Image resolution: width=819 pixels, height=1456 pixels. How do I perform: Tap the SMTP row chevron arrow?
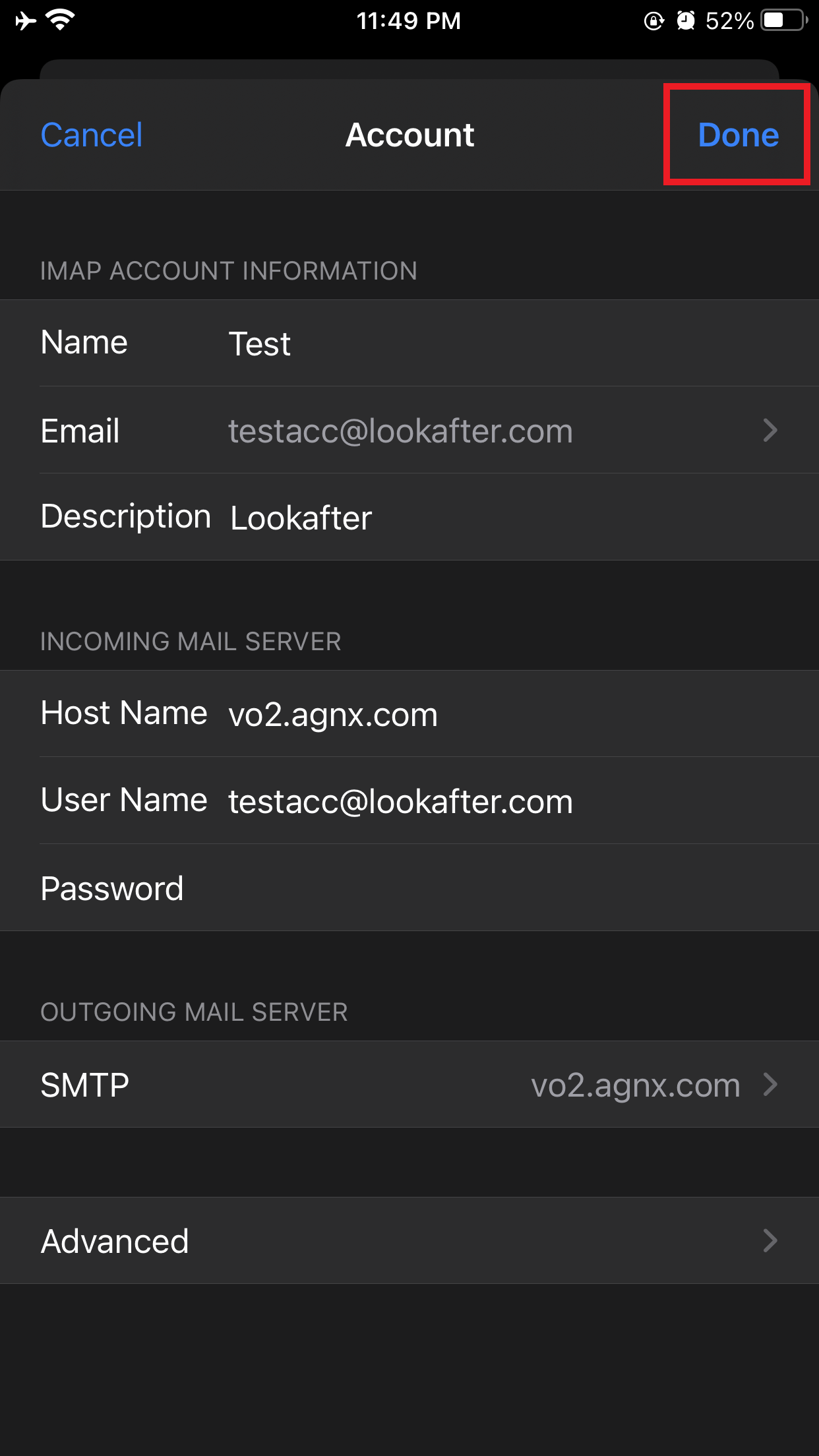coord(770,1084)
